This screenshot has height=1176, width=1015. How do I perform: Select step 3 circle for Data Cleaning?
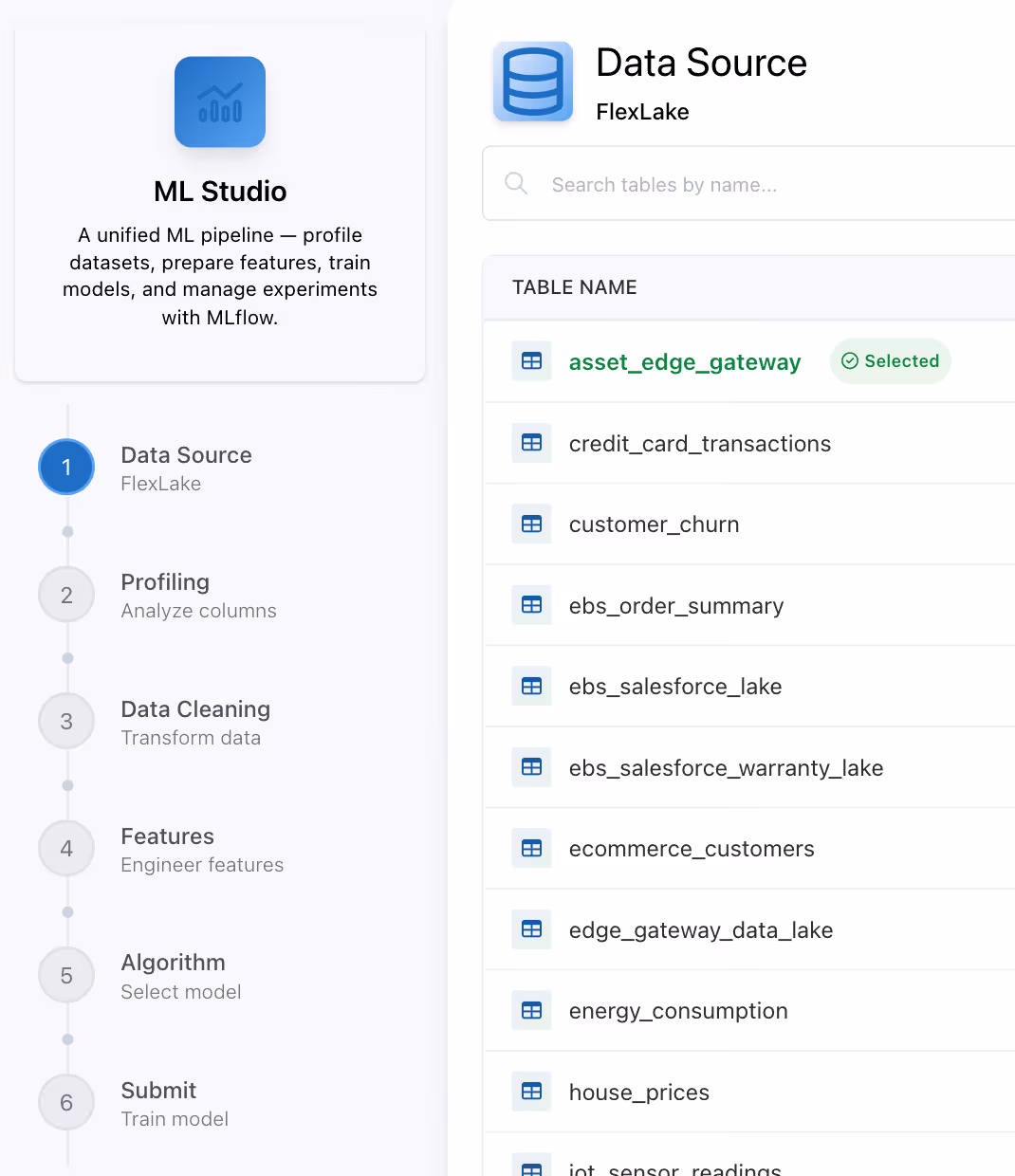[x=66, y=721]
